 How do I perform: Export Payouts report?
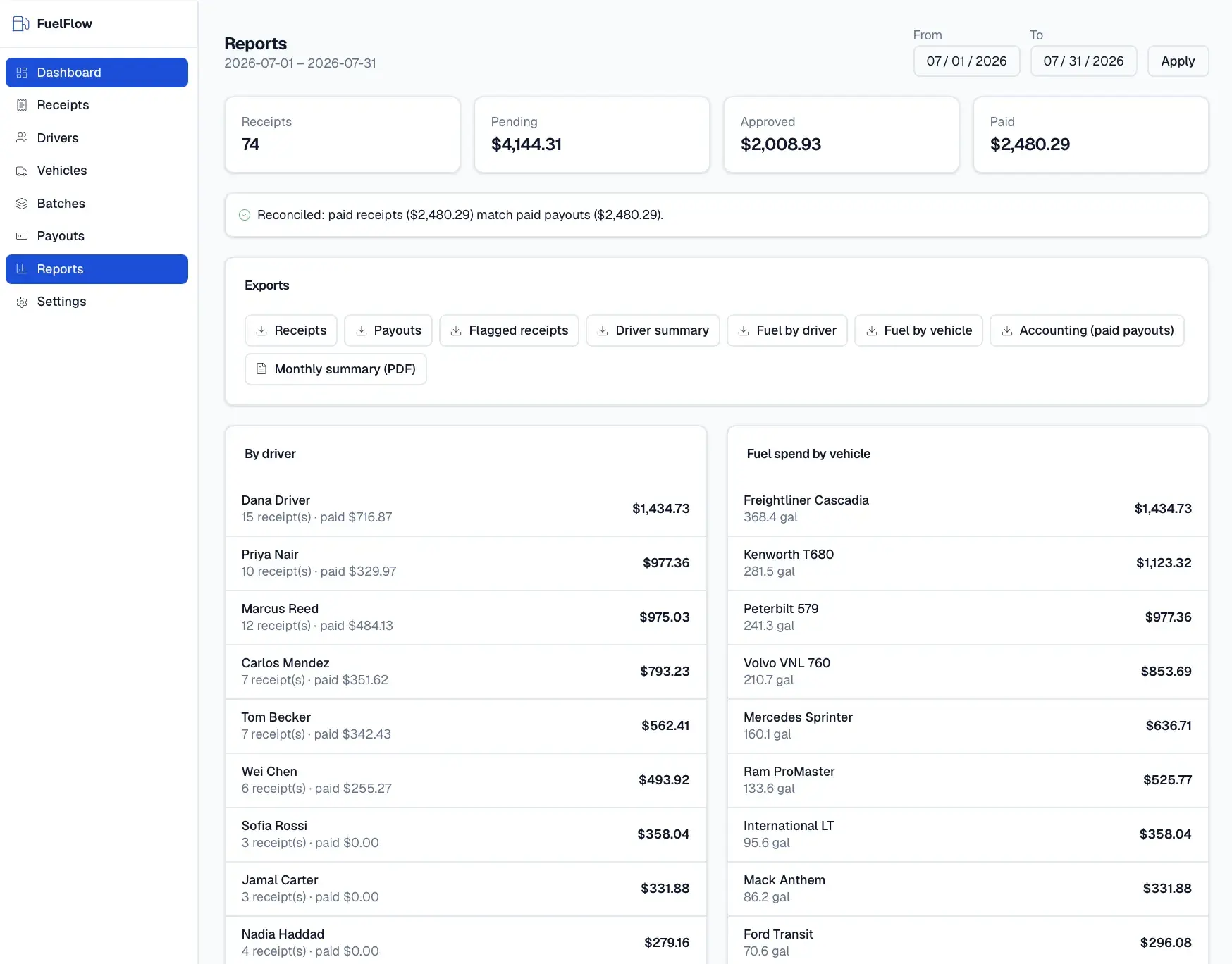[388, 330]
